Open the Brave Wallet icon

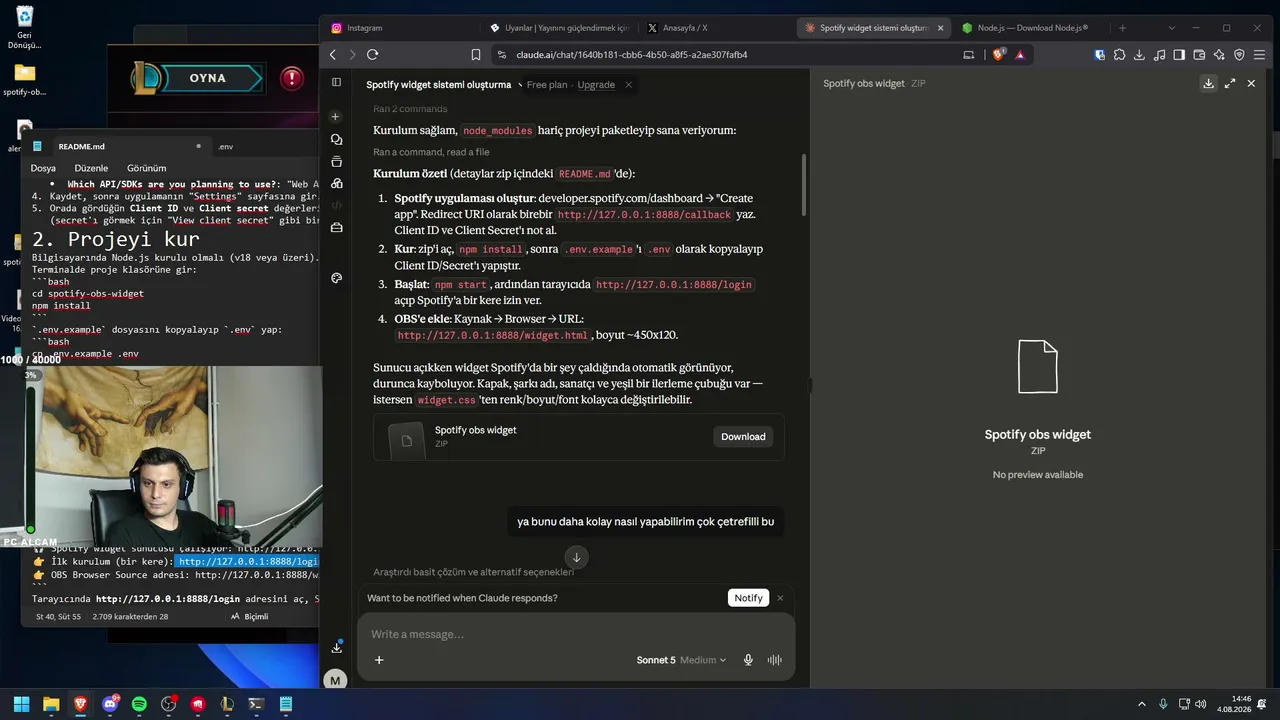coord(1199,55)
